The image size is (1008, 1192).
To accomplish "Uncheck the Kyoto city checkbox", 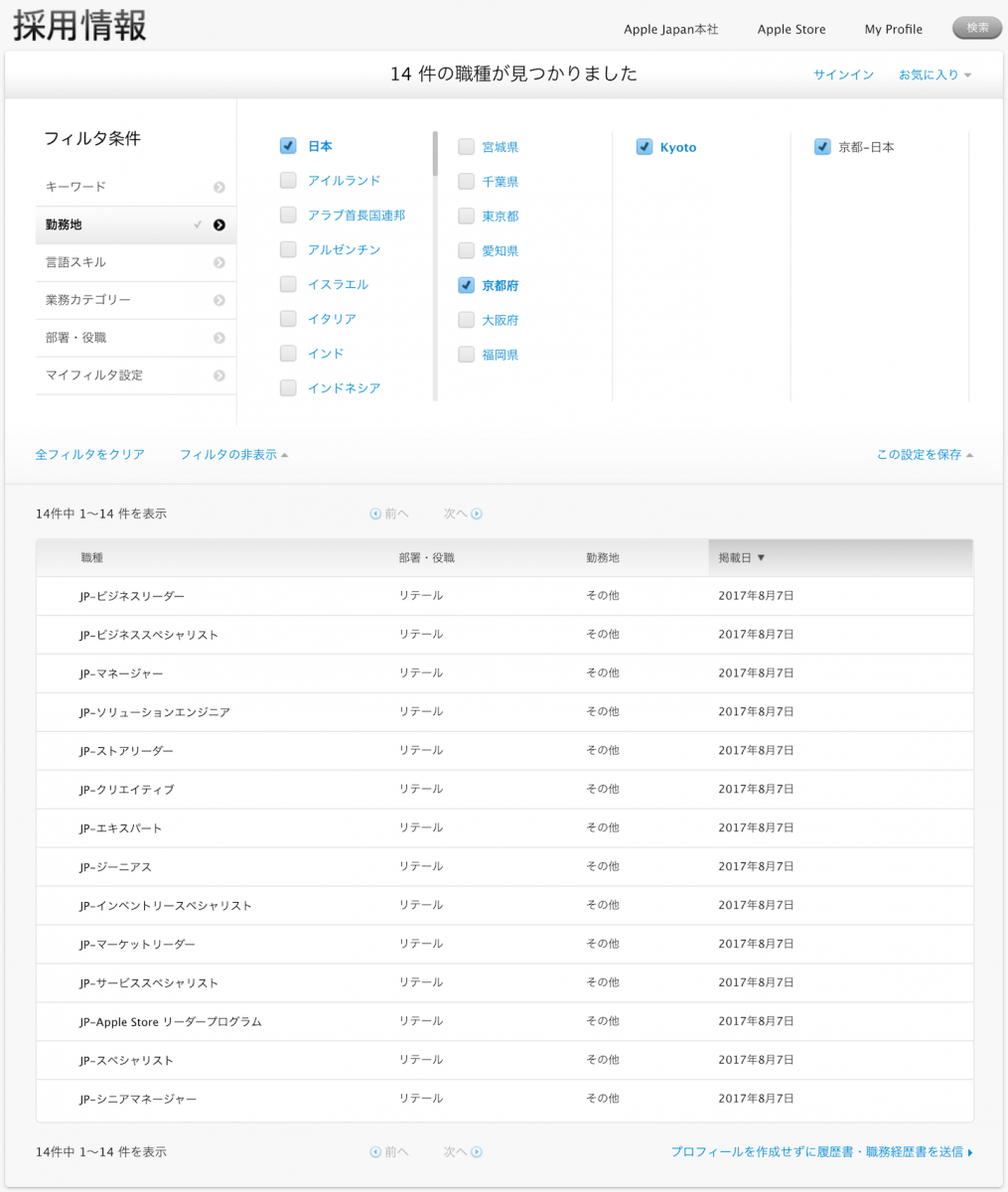I will pyautogui.click(x=645, y=146).
